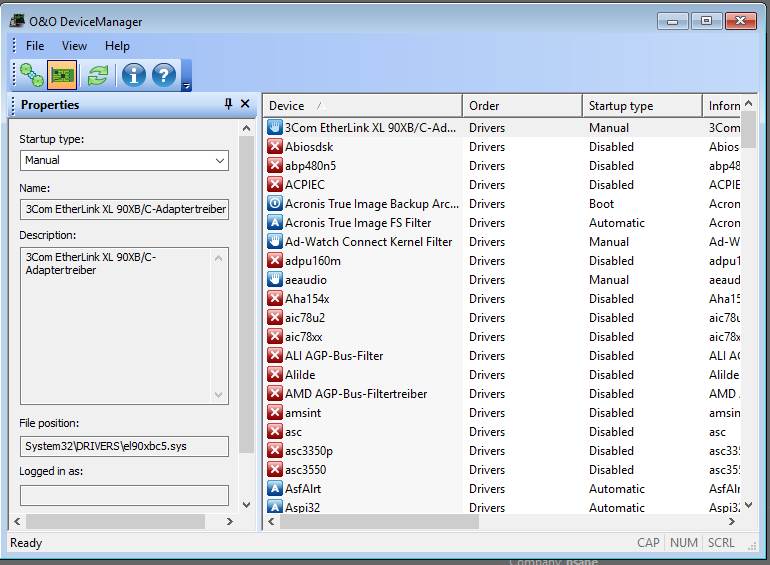This screenshot has width=770, height=565.
Task: Open the Startup type dropdown
Action: coord(124,160)
